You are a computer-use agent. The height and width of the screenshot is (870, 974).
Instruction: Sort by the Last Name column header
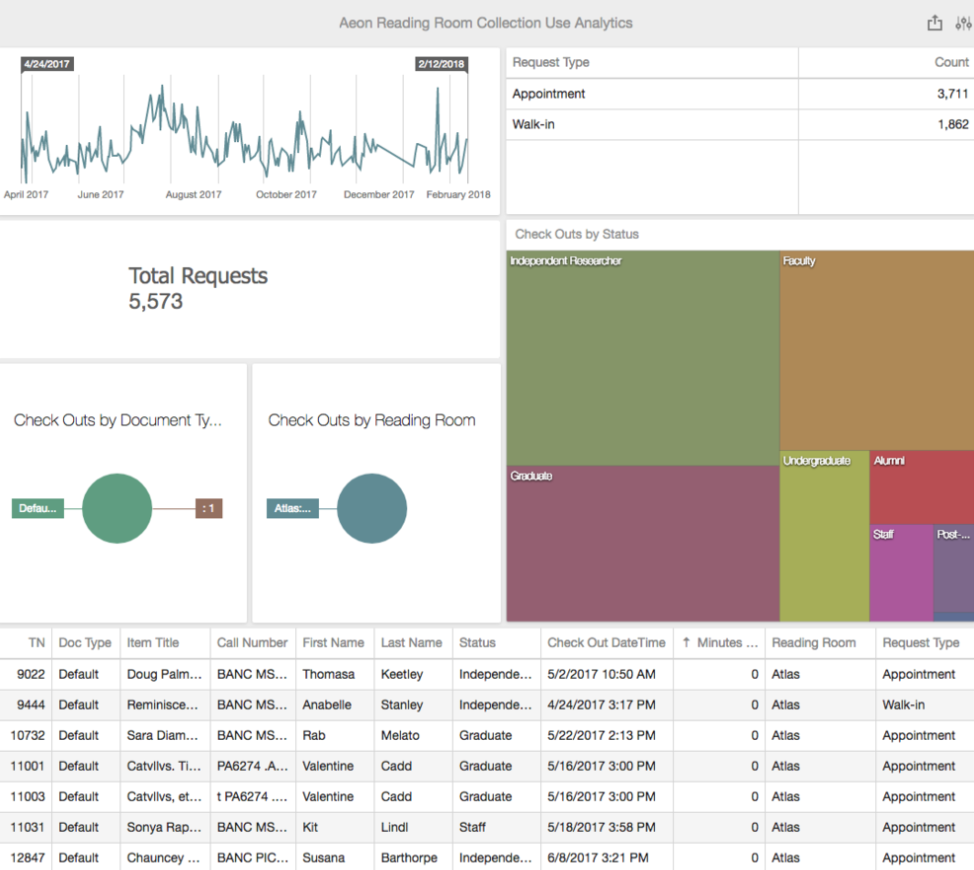click(x=411, y=643)
